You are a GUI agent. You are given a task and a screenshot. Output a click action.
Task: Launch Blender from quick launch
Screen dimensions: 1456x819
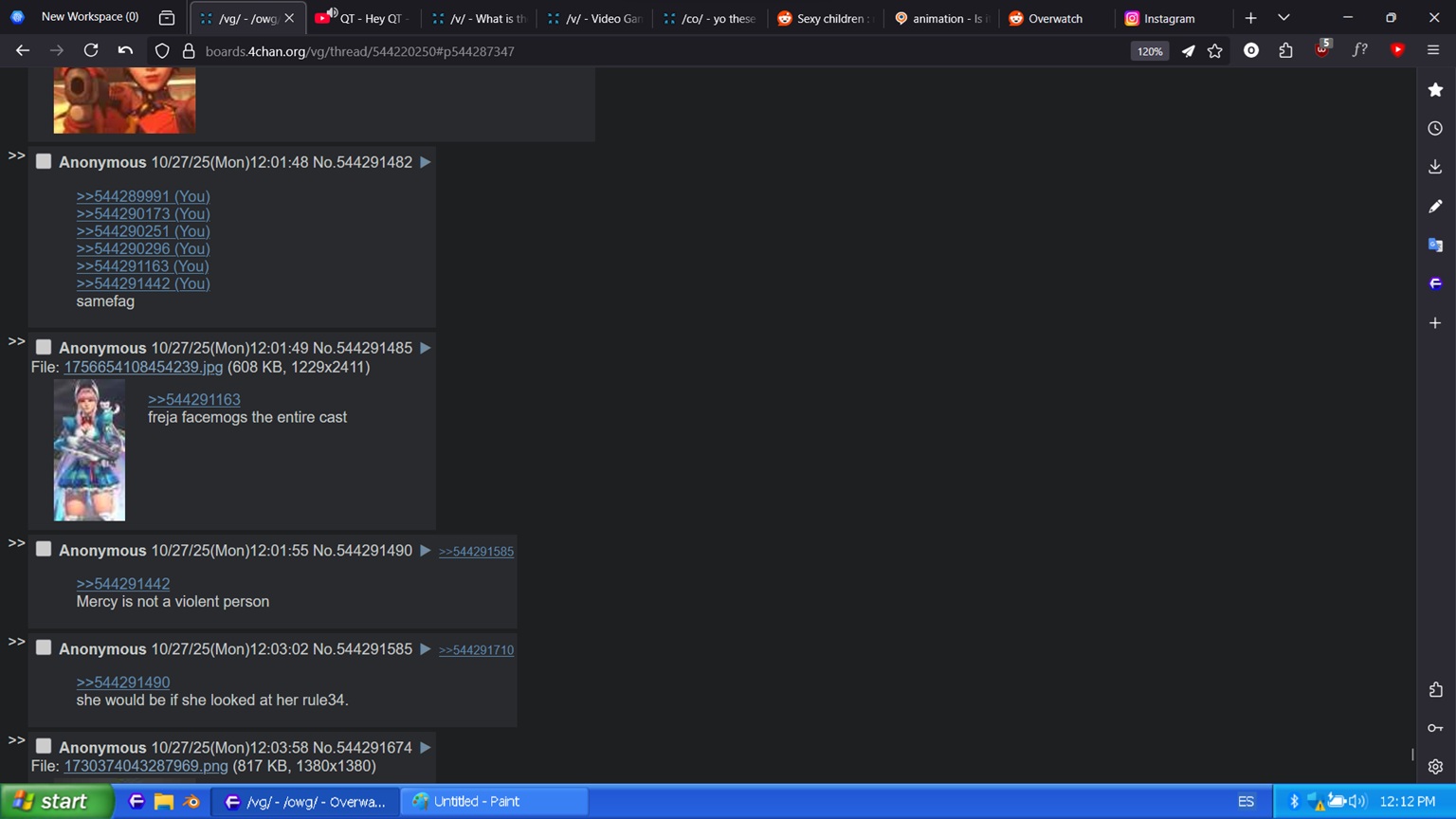click(x=191, y=801)
